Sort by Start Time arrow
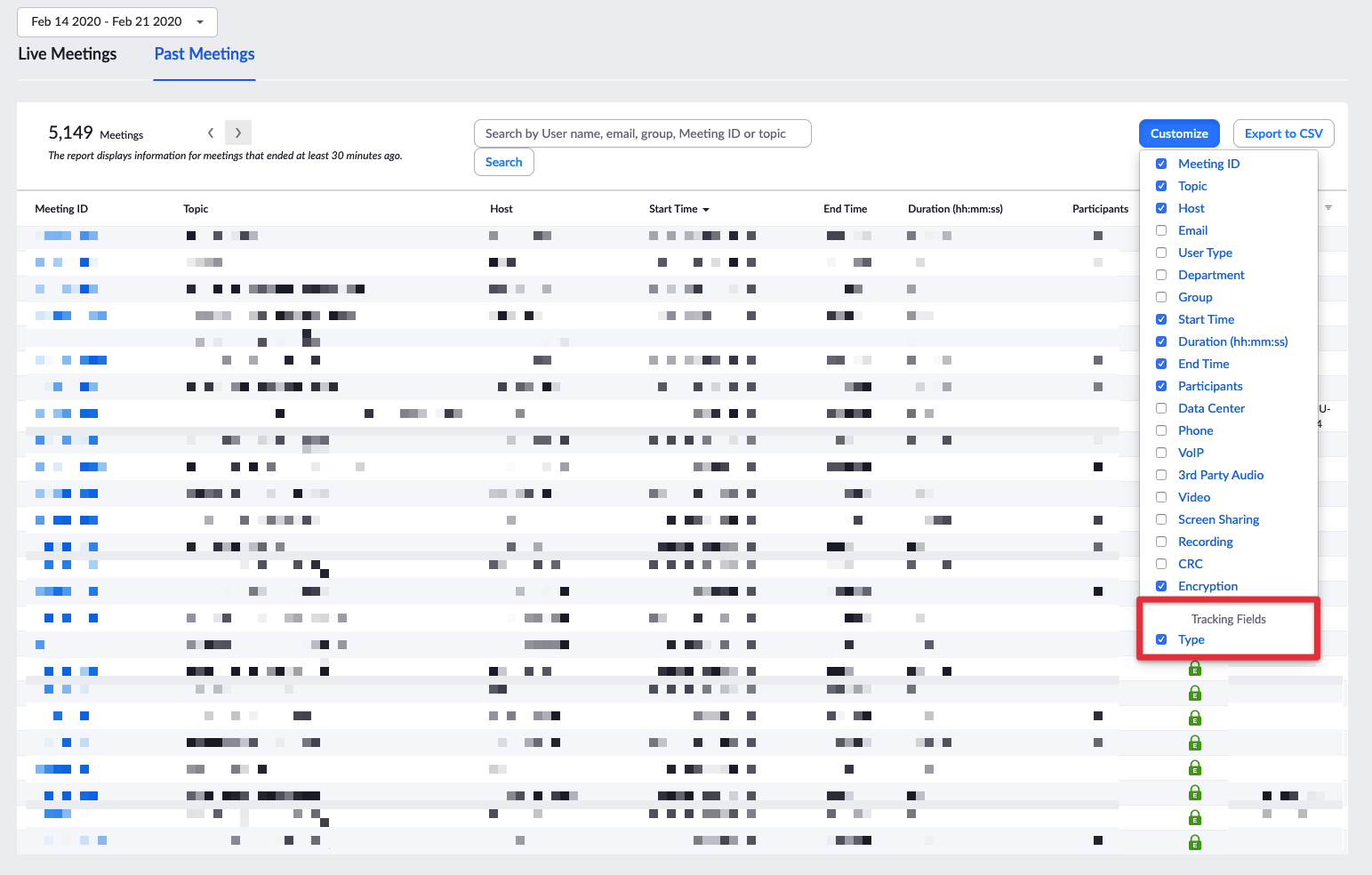The height and width of the screenshot is (875, 1372). (706, 210)
